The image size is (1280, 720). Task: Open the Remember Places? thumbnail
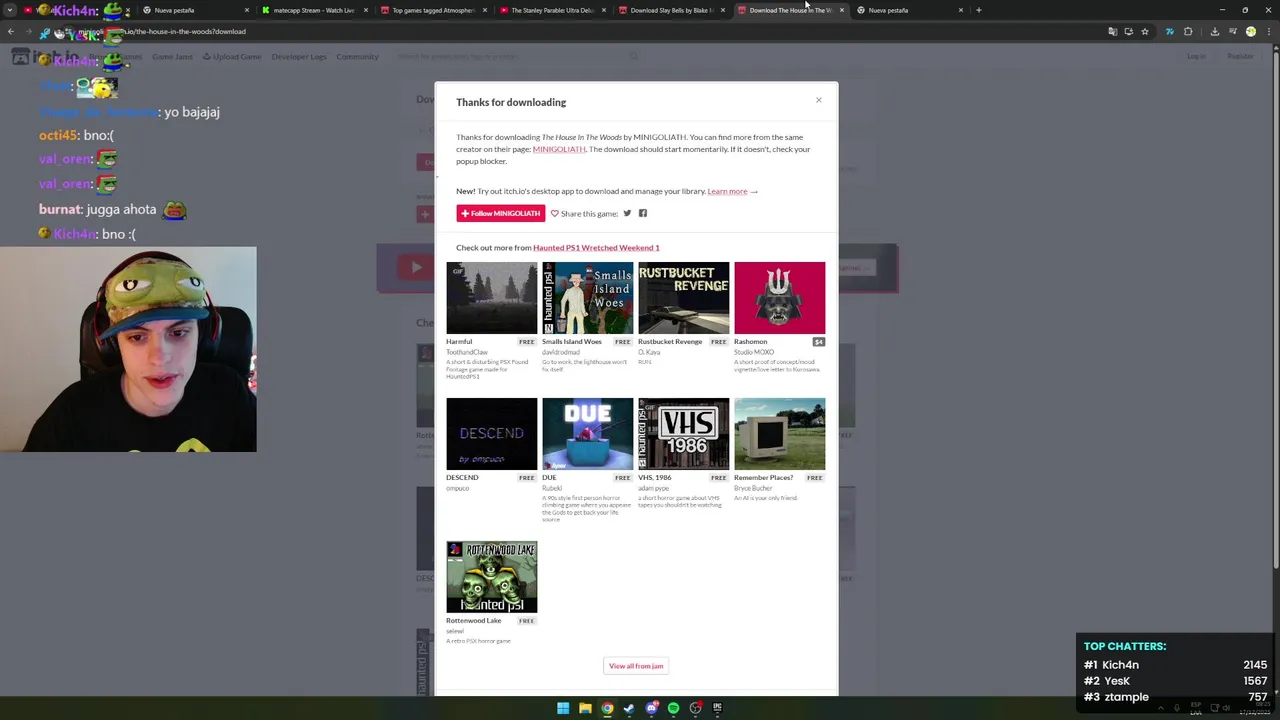pos(779,434)
